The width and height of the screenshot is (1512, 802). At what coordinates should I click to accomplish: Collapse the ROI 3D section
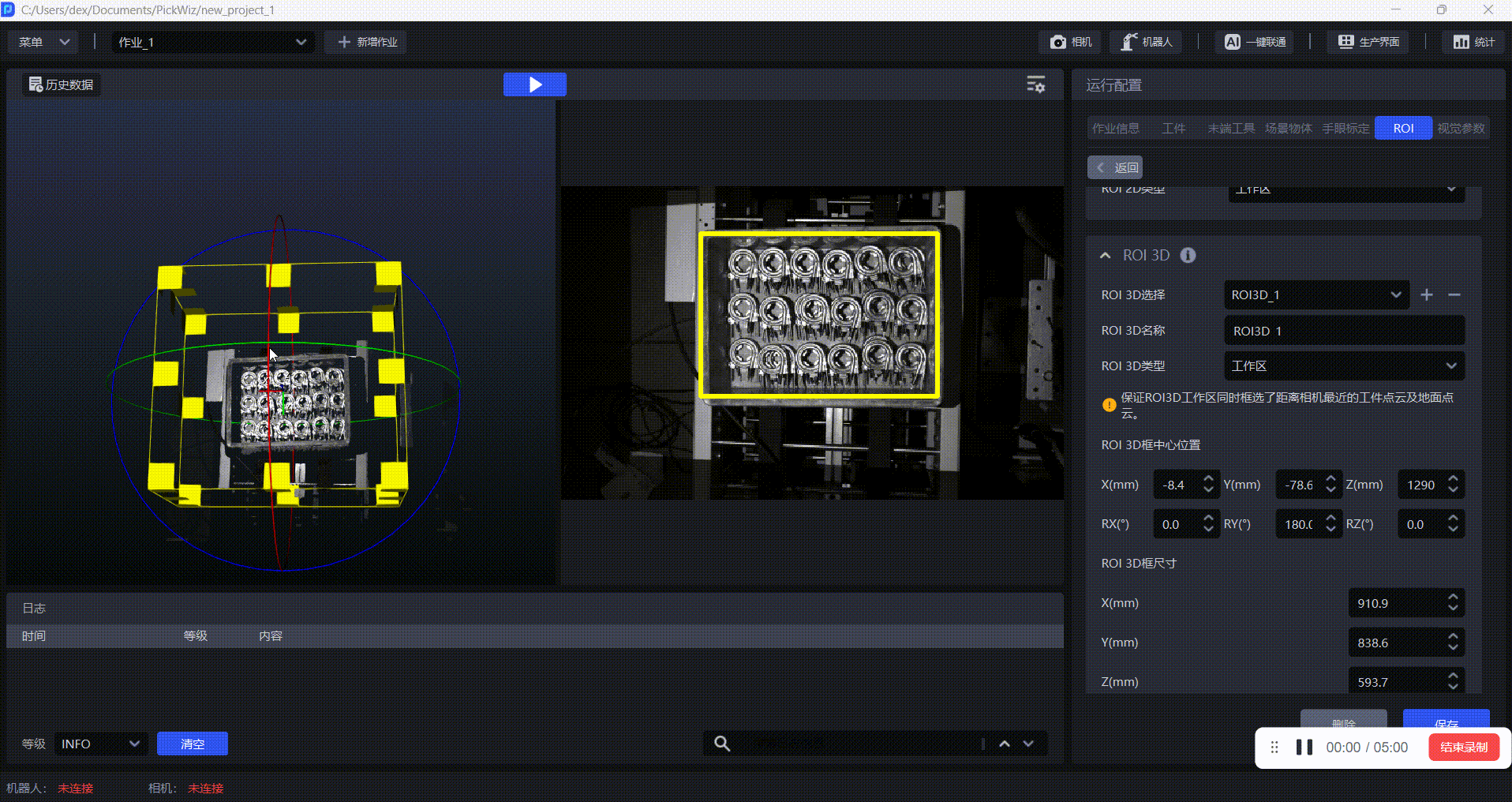pos(1105,255)
